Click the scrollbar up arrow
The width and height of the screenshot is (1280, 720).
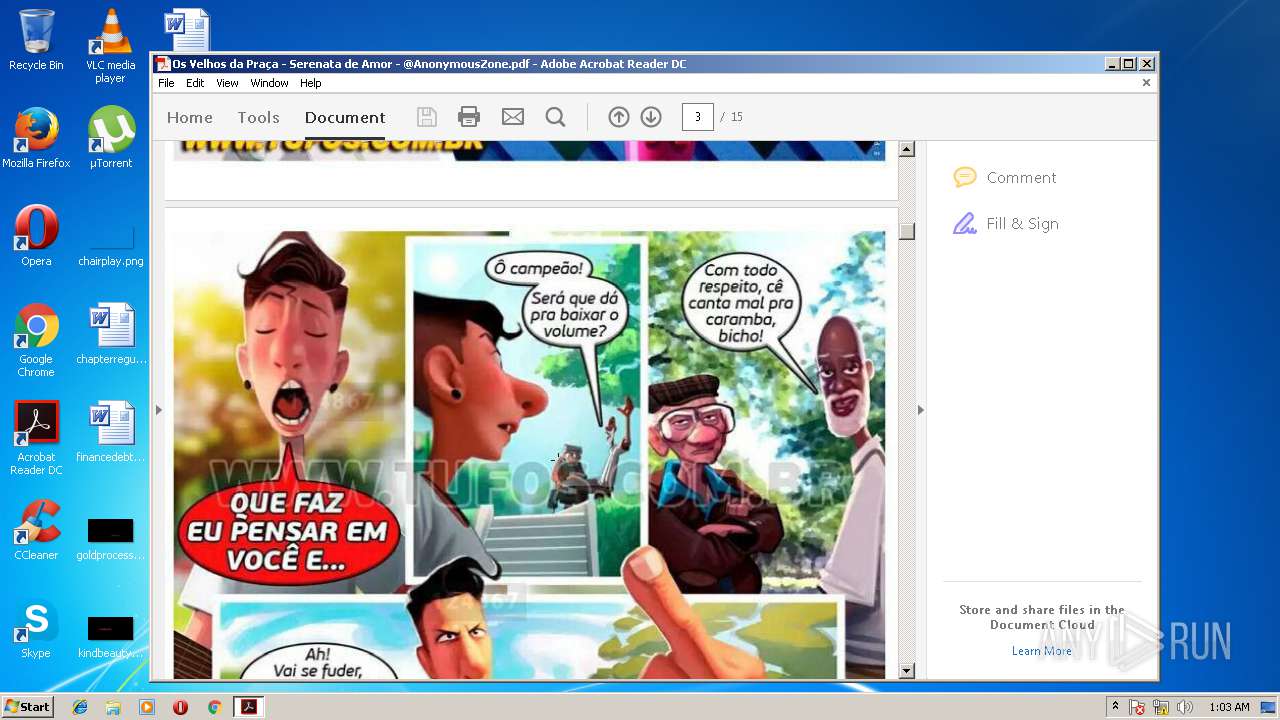pyautogui.click(x=907, y=150)
